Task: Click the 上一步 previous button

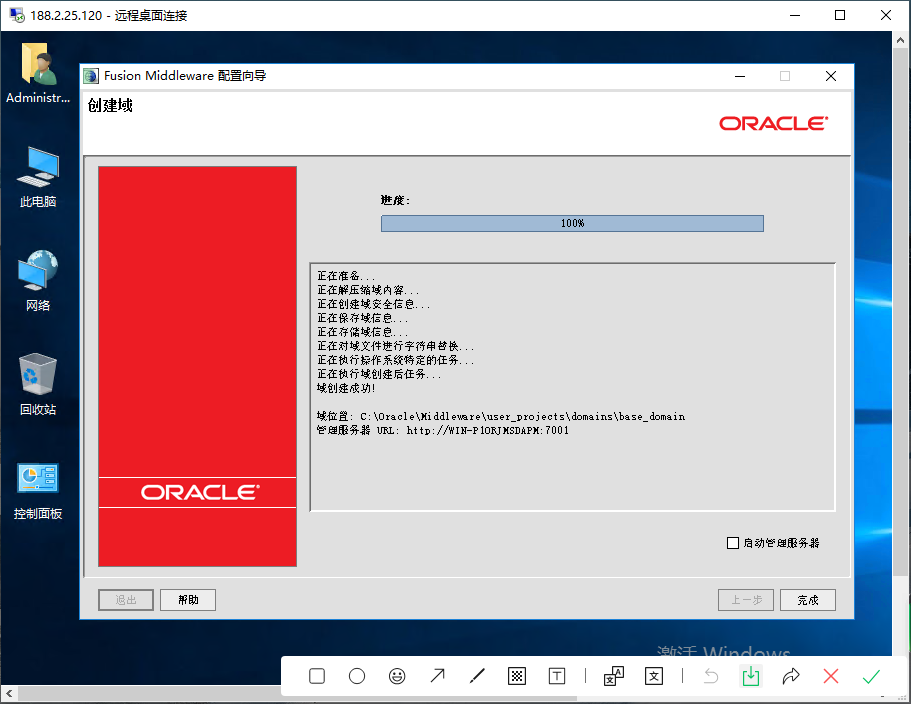Action: [746, 600]
